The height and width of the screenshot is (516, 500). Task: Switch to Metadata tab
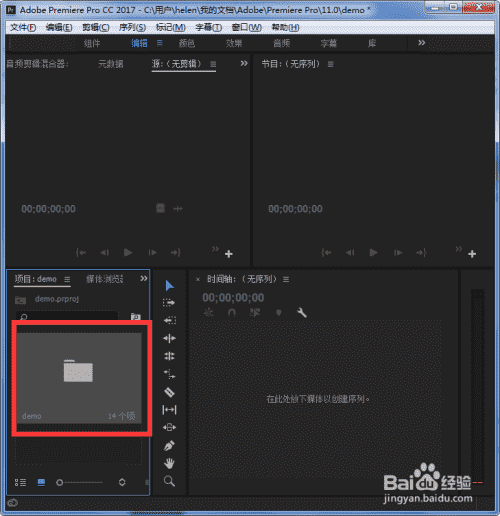click(x=111, y=64)
